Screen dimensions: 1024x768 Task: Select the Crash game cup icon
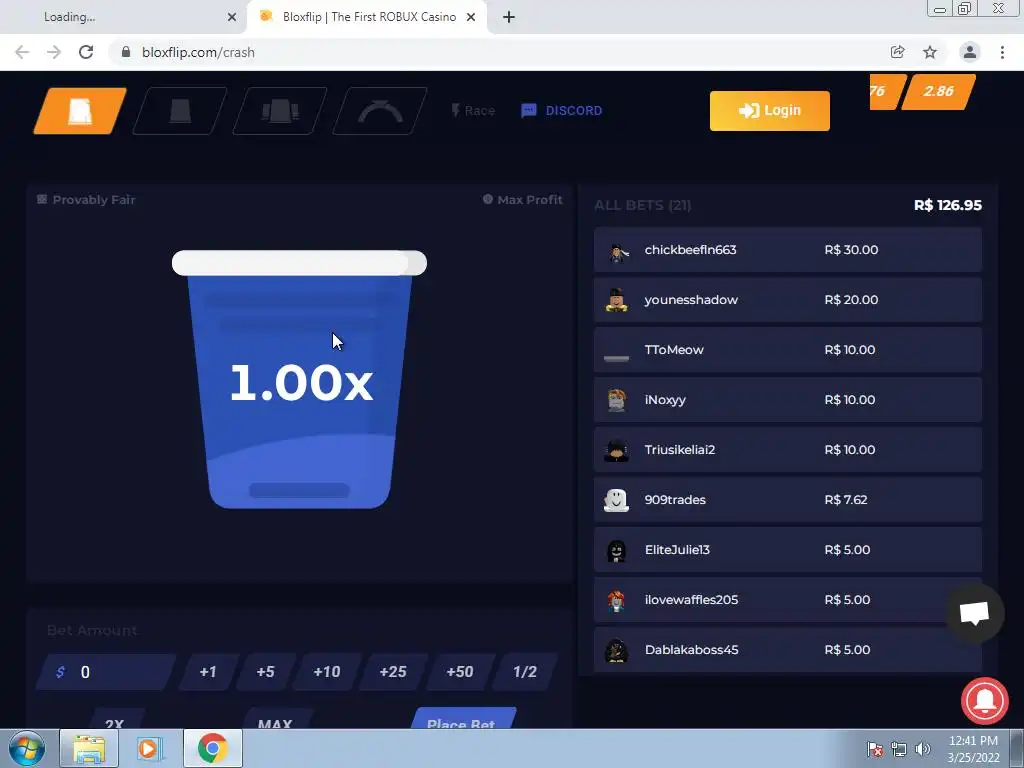(x=80, y=111)
